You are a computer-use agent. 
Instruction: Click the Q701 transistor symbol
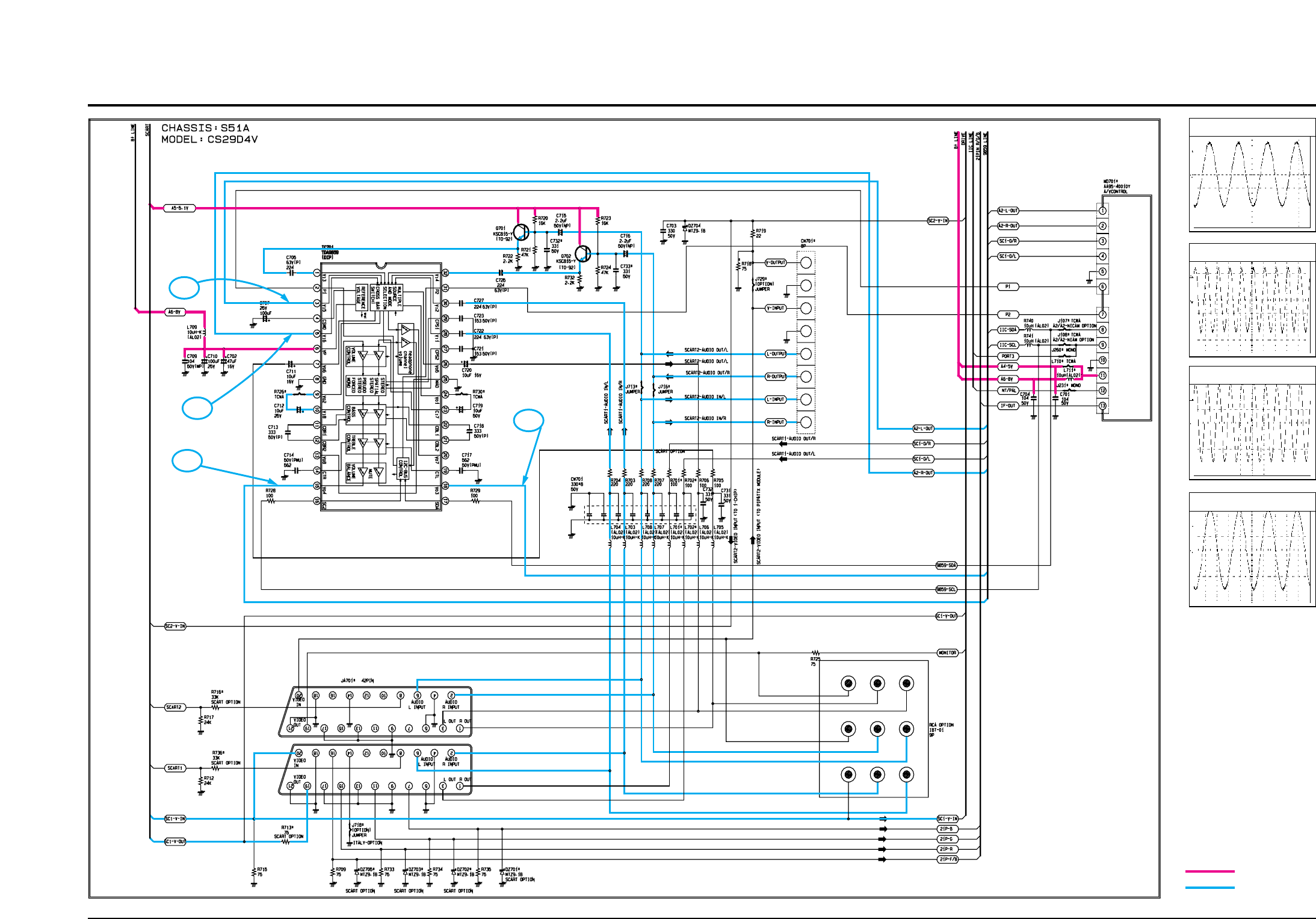pos(521,232)
